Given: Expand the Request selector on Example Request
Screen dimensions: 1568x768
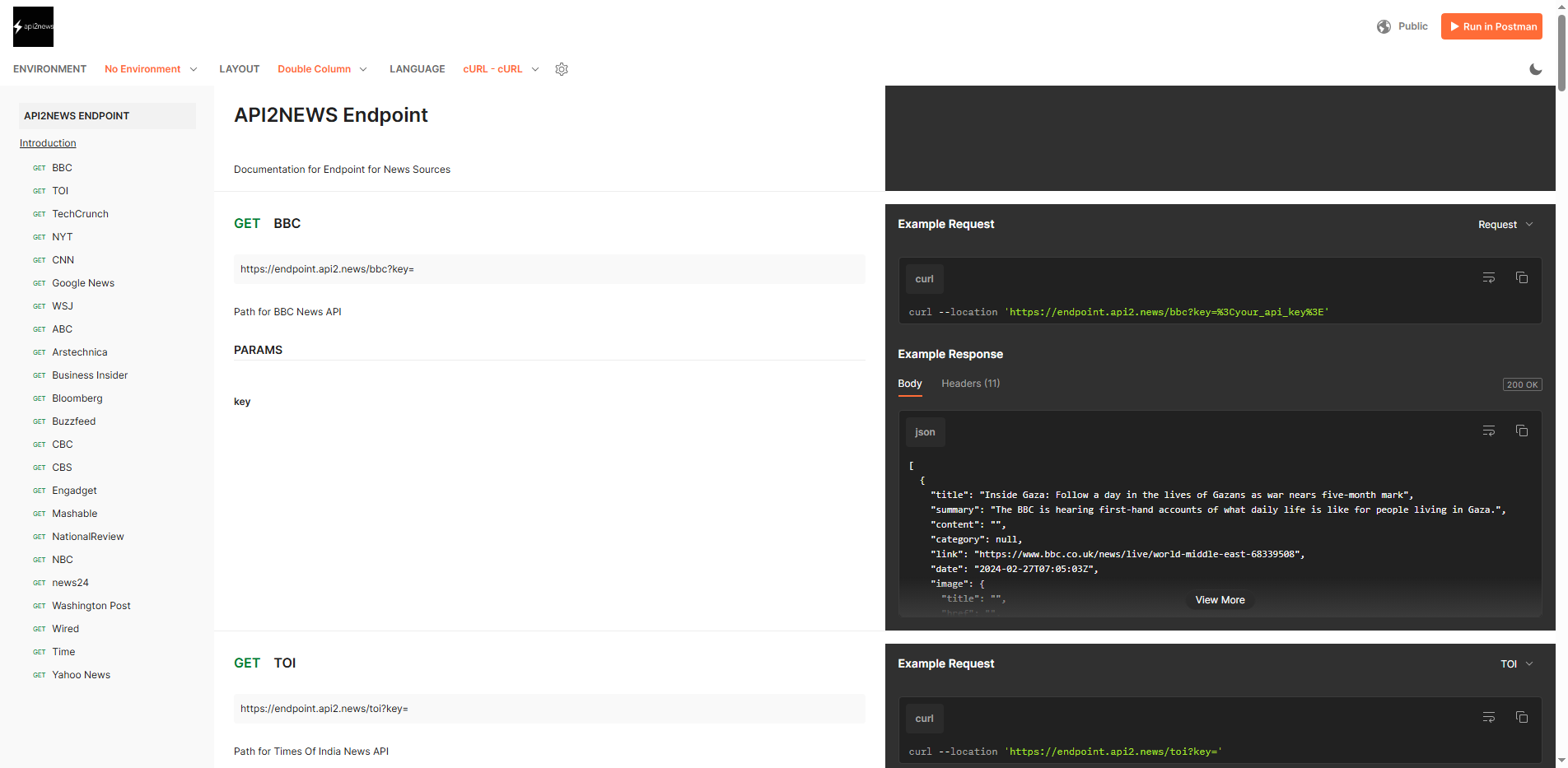Looking at the screenshot, I should pyautogui.click(x=1505, y=224).
